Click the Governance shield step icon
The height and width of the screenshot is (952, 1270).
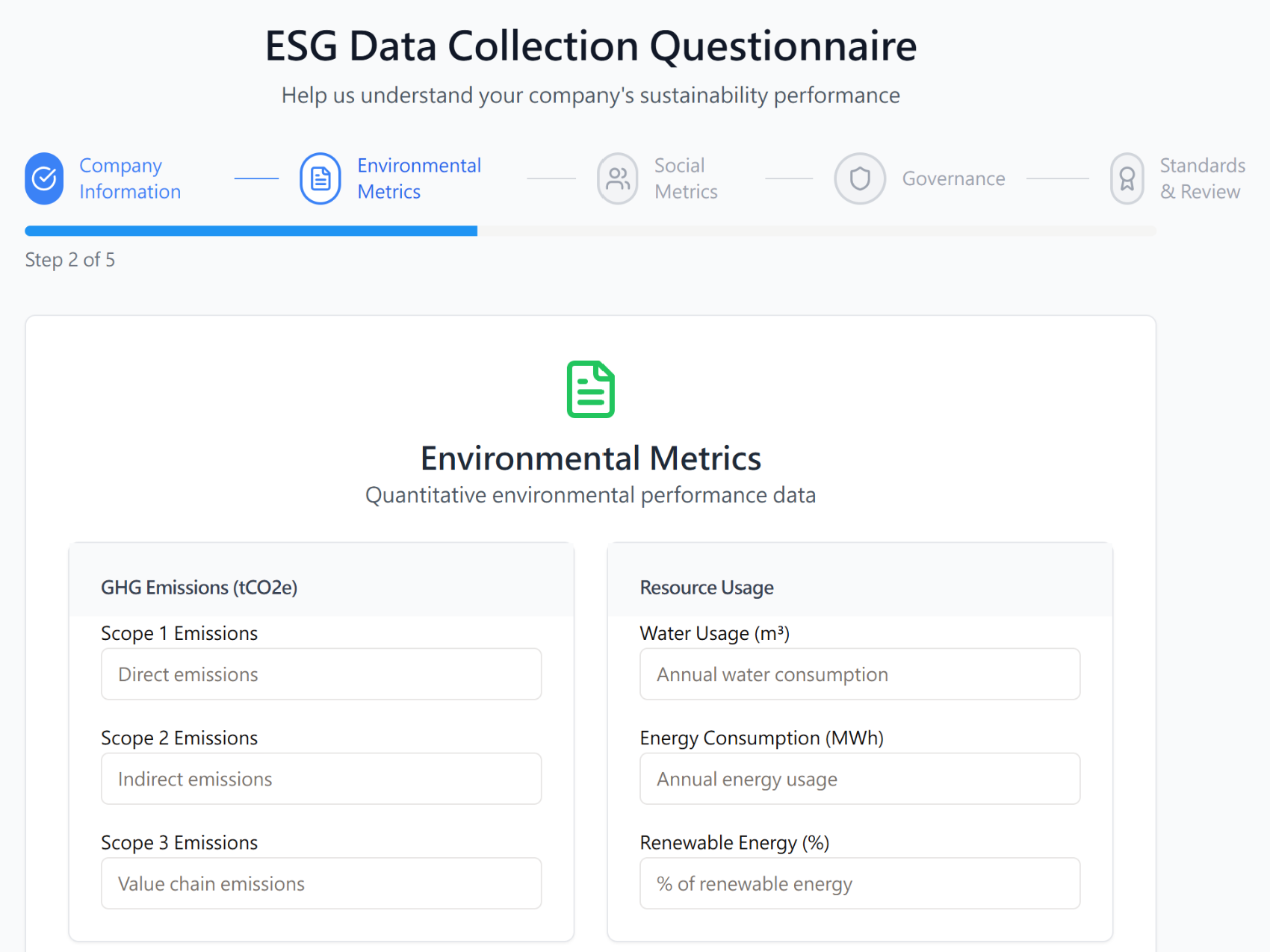(x=860, y=178)
